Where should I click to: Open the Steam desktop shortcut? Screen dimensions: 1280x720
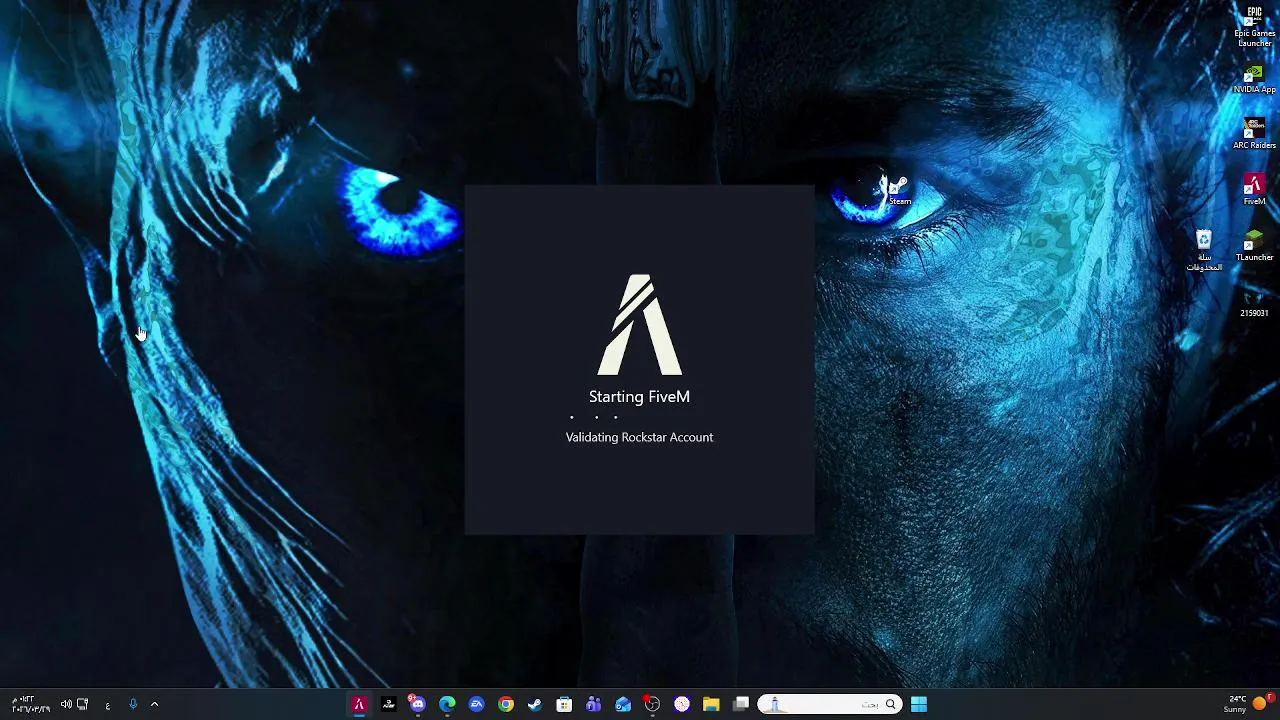[899, 190]
